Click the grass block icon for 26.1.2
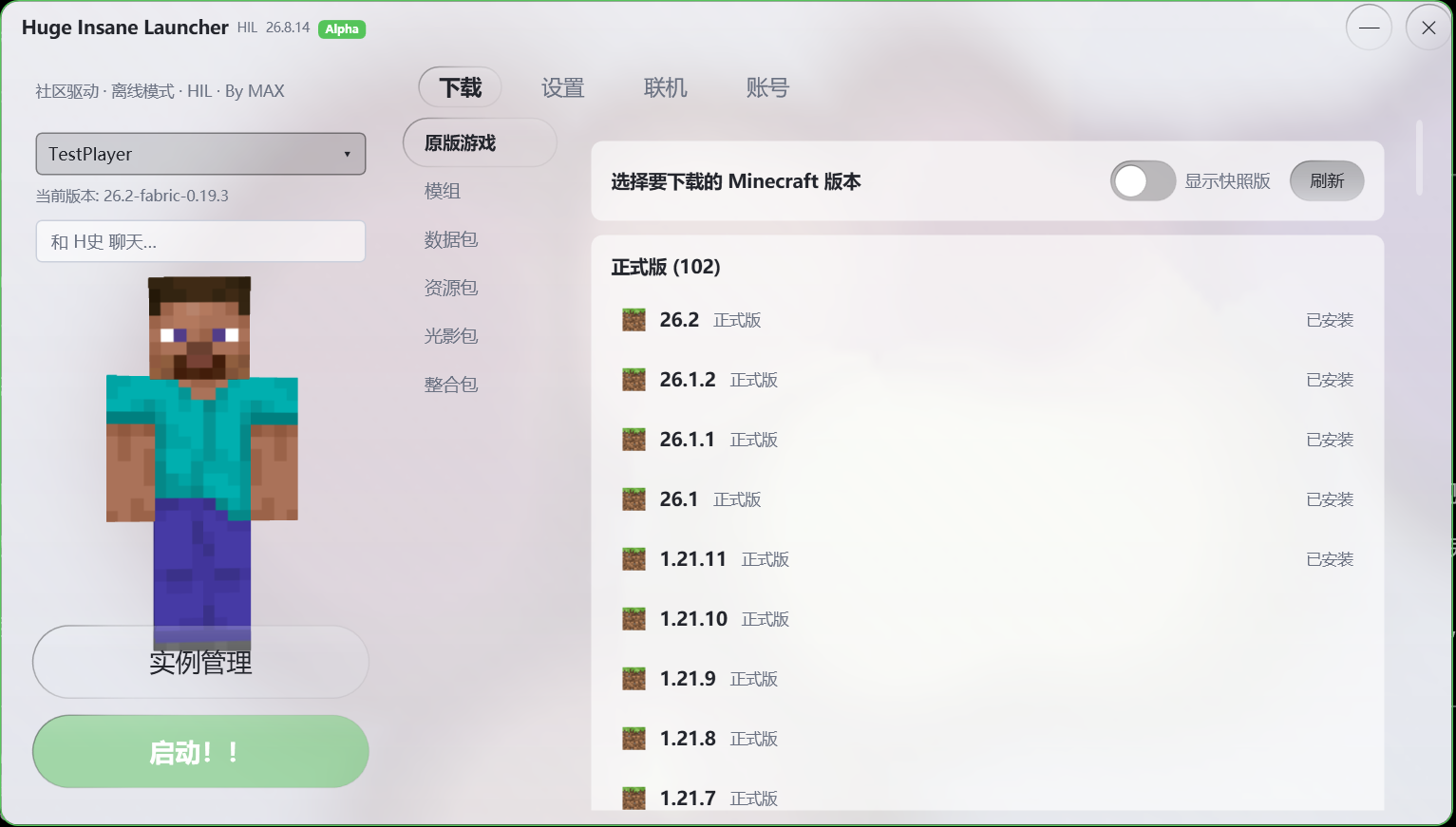 click(633, 380)
